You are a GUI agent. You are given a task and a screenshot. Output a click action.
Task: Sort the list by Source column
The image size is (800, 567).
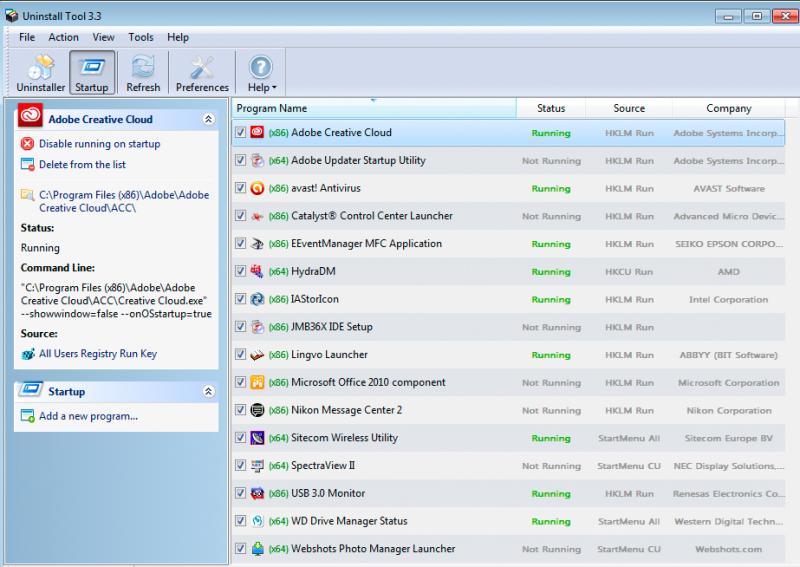[629, 108]
